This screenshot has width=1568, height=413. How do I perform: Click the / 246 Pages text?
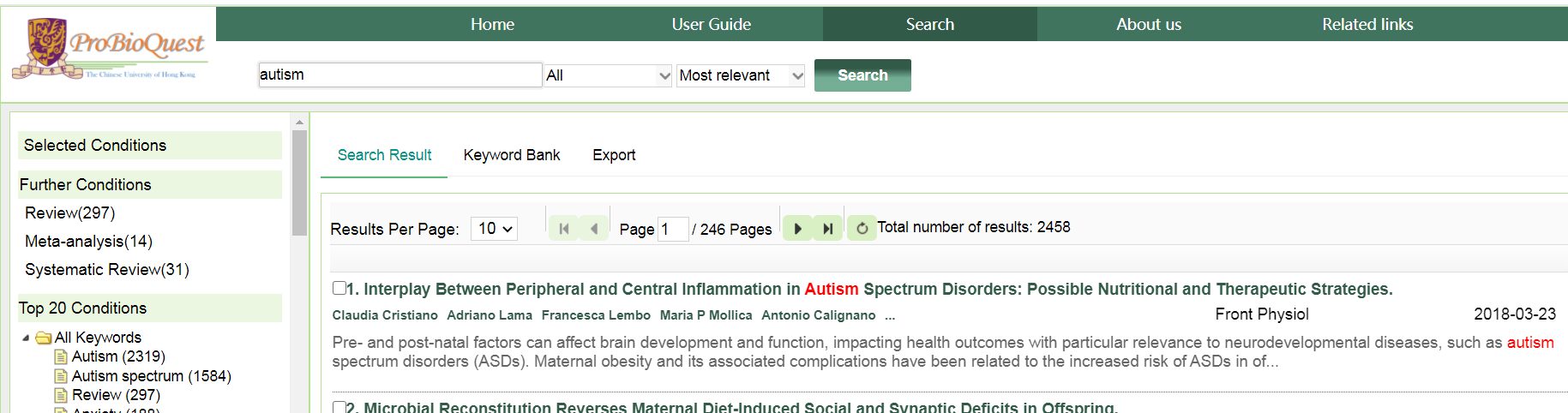pos(732,230)
